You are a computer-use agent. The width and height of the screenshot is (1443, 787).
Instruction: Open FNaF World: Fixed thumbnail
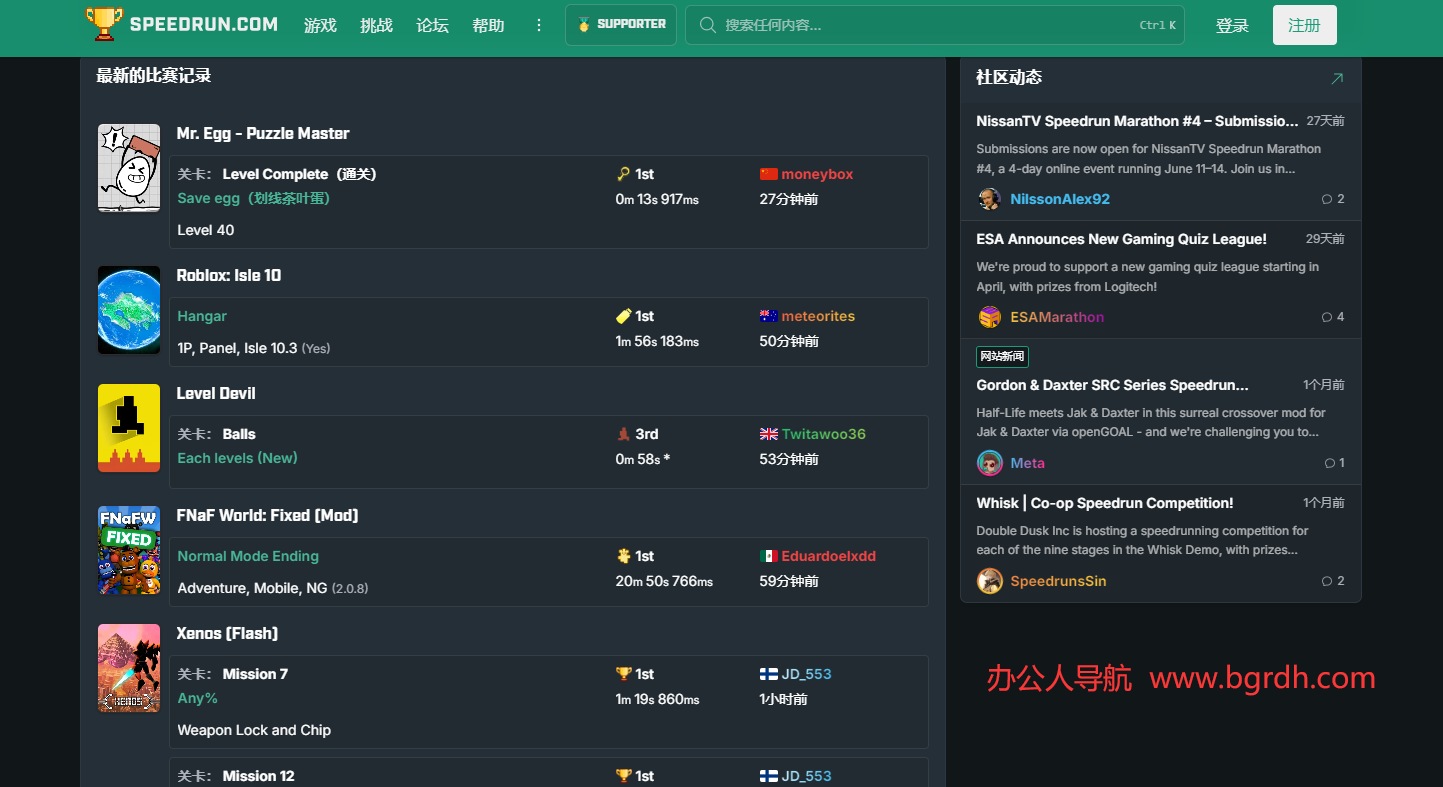pyautogui.click(x=129, y=550)
